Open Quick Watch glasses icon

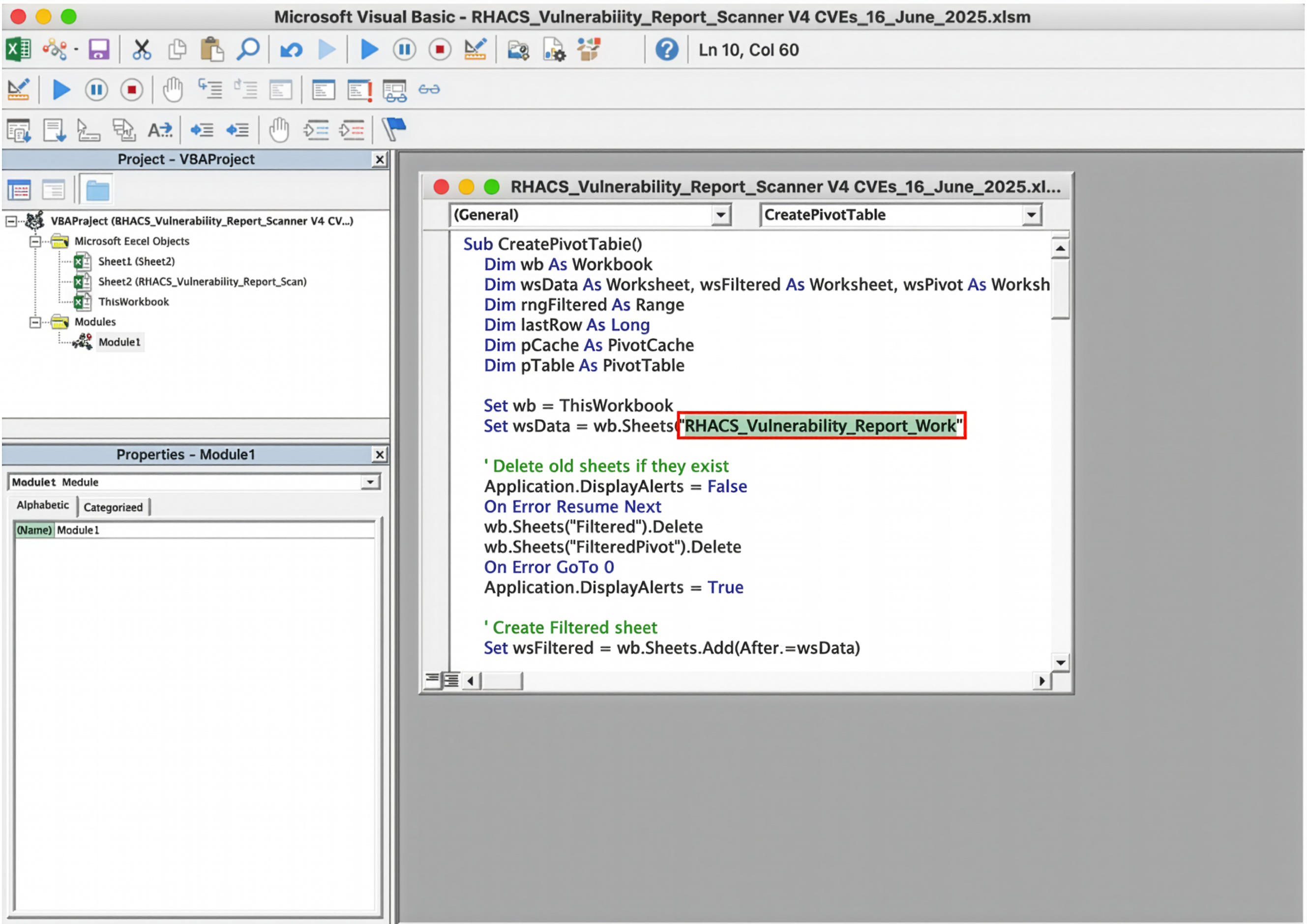[x=429, y=89]
